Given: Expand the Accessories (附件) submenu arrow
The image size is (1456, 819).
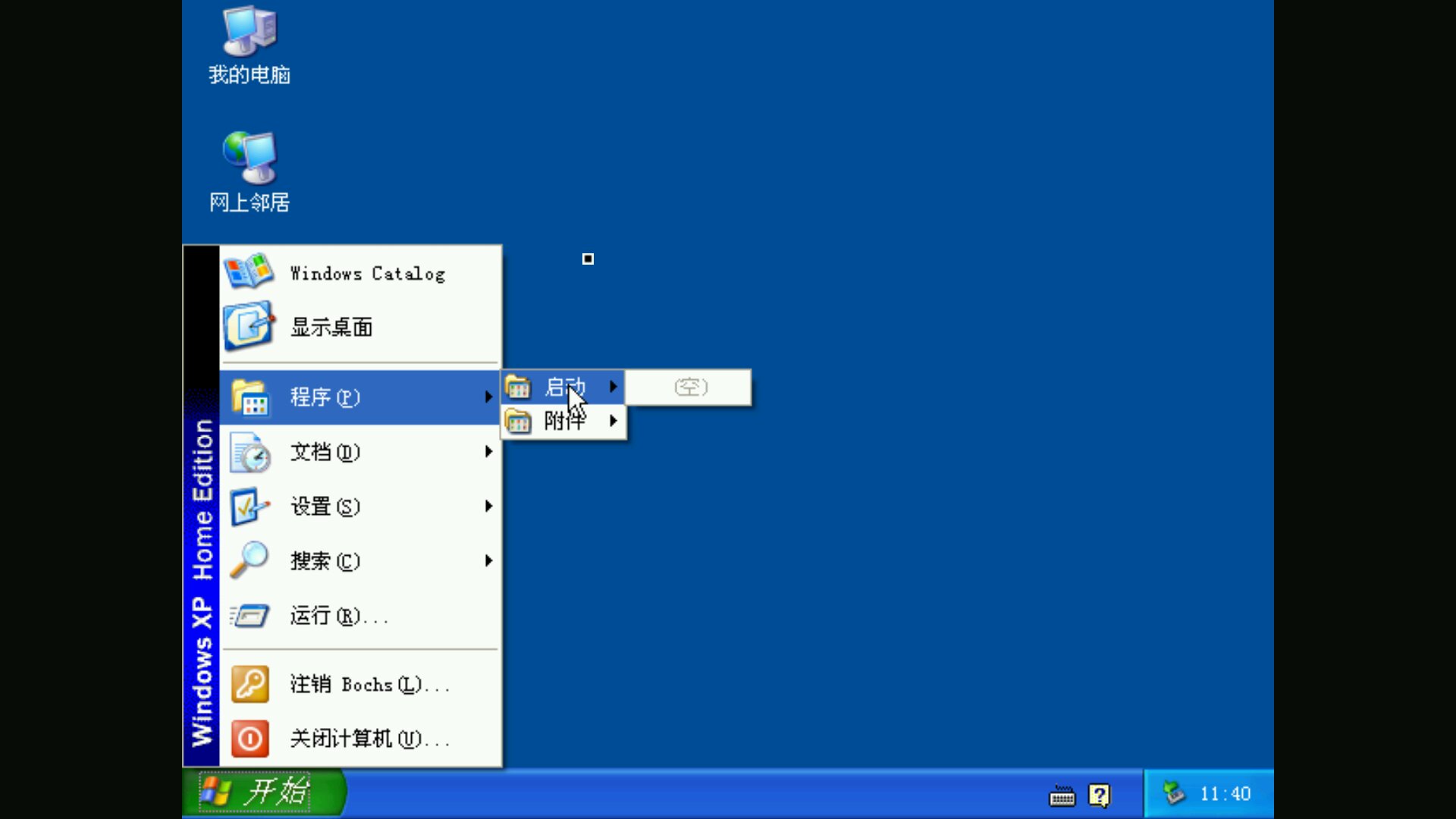Looking at the screenshot, I should [613, 421].
